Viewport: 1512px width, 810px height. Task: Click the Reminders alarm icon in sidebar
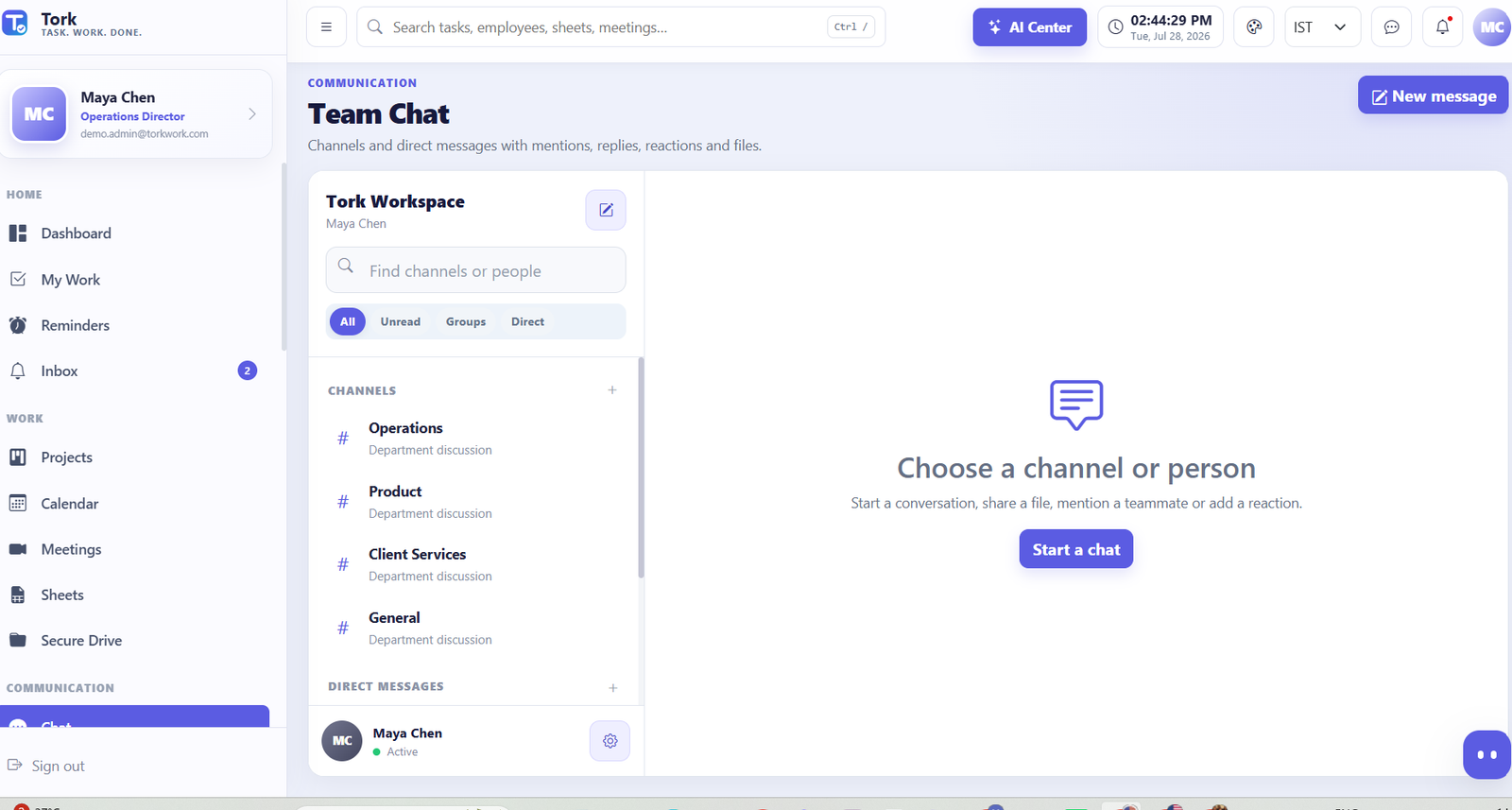pyautogui.click(x=18, y=325)
